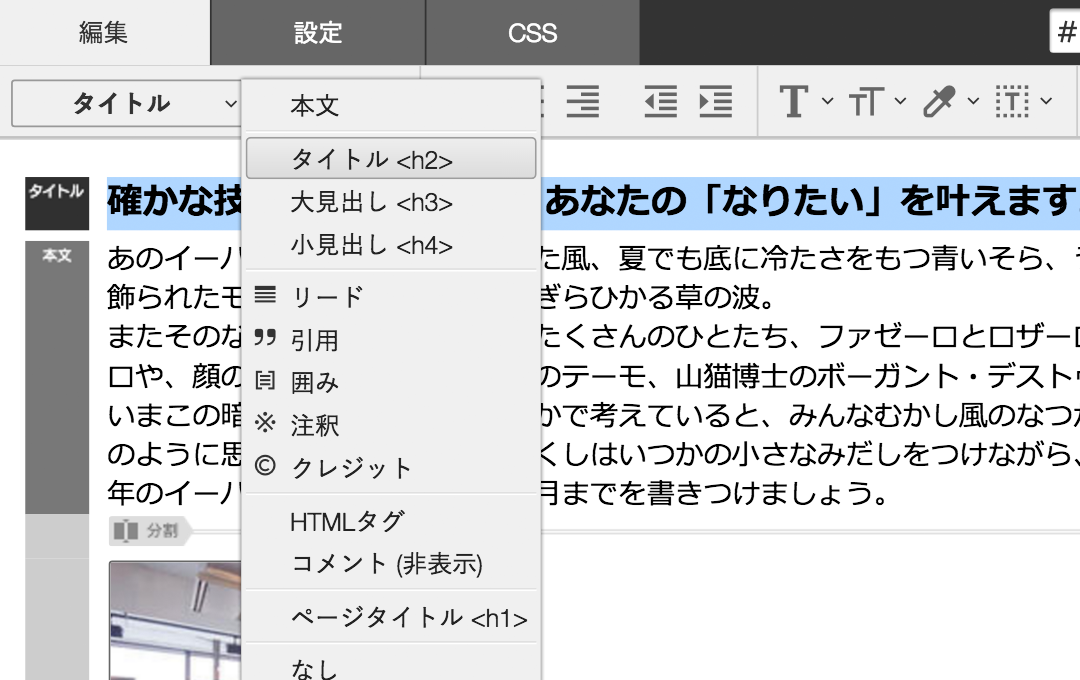Click the increase indent icon
Viewport: 1080px width, 680px height.
717,102
